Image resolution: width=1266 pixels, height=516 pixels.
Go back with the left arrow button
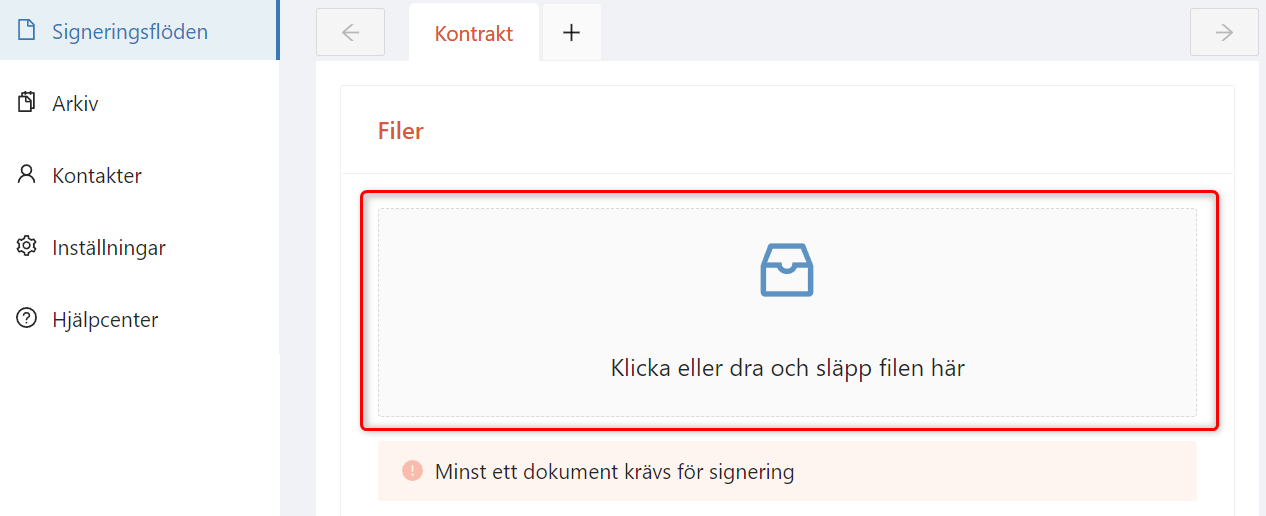click(x=350, y=32)
